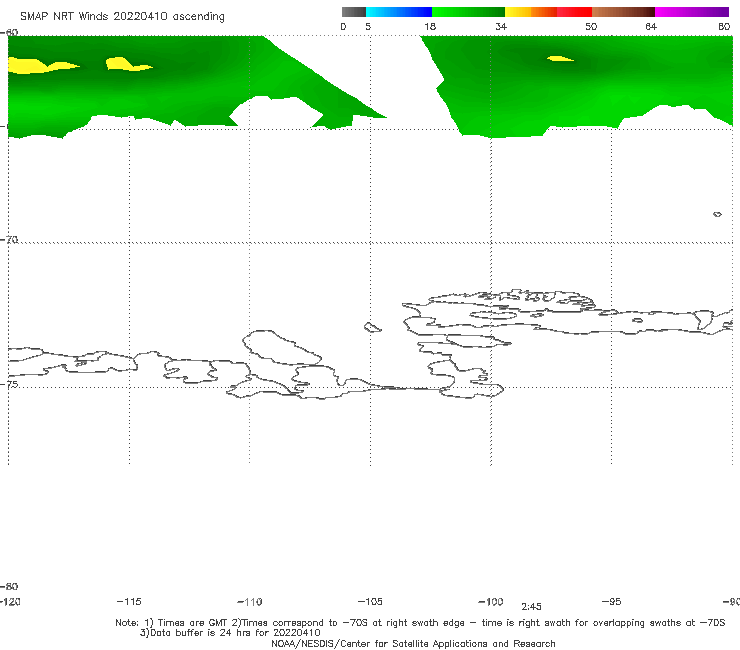Click the longitude label '-115'

tap(129, 601)
